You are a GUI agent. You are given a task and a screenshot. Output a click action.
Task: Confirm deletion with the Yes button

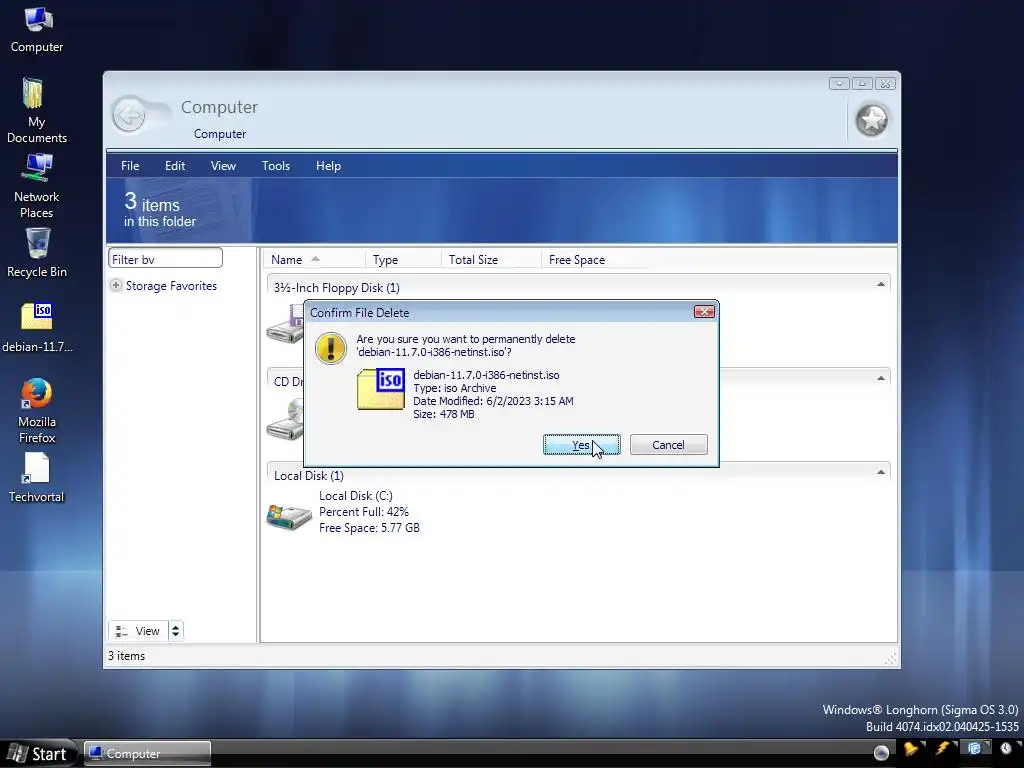pyautogui.click(x=581, y=445)
